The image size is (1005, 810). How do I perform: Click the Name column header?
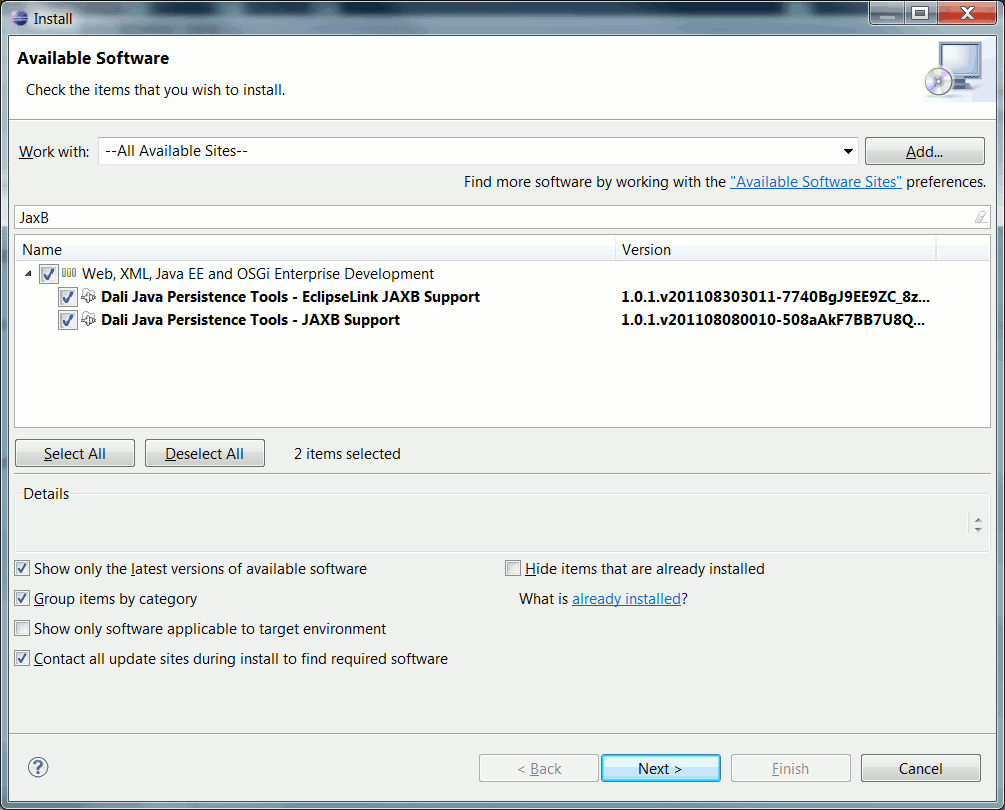tap(315, 249)
